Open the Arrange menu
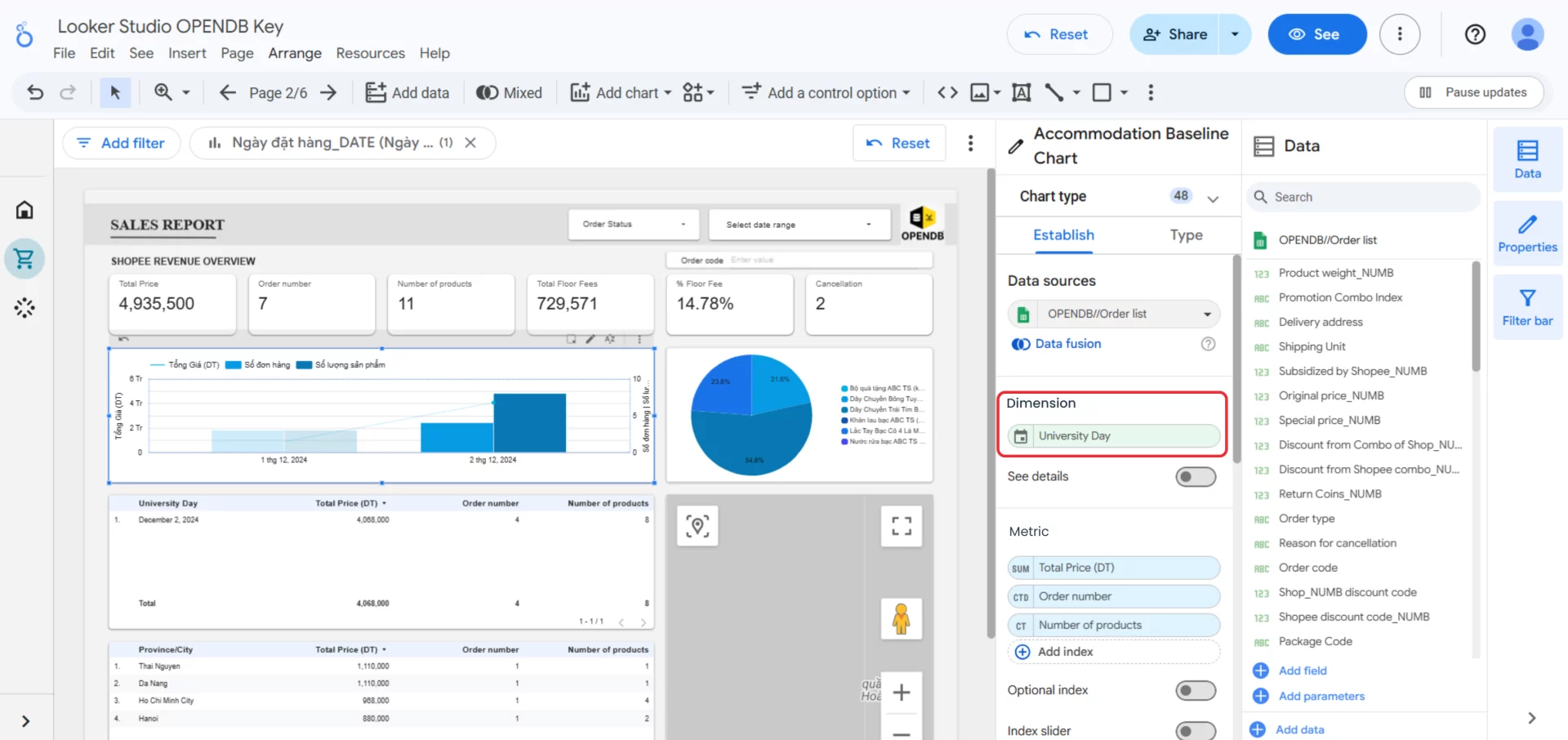1568x740 pixels. [x=294, y=53]
